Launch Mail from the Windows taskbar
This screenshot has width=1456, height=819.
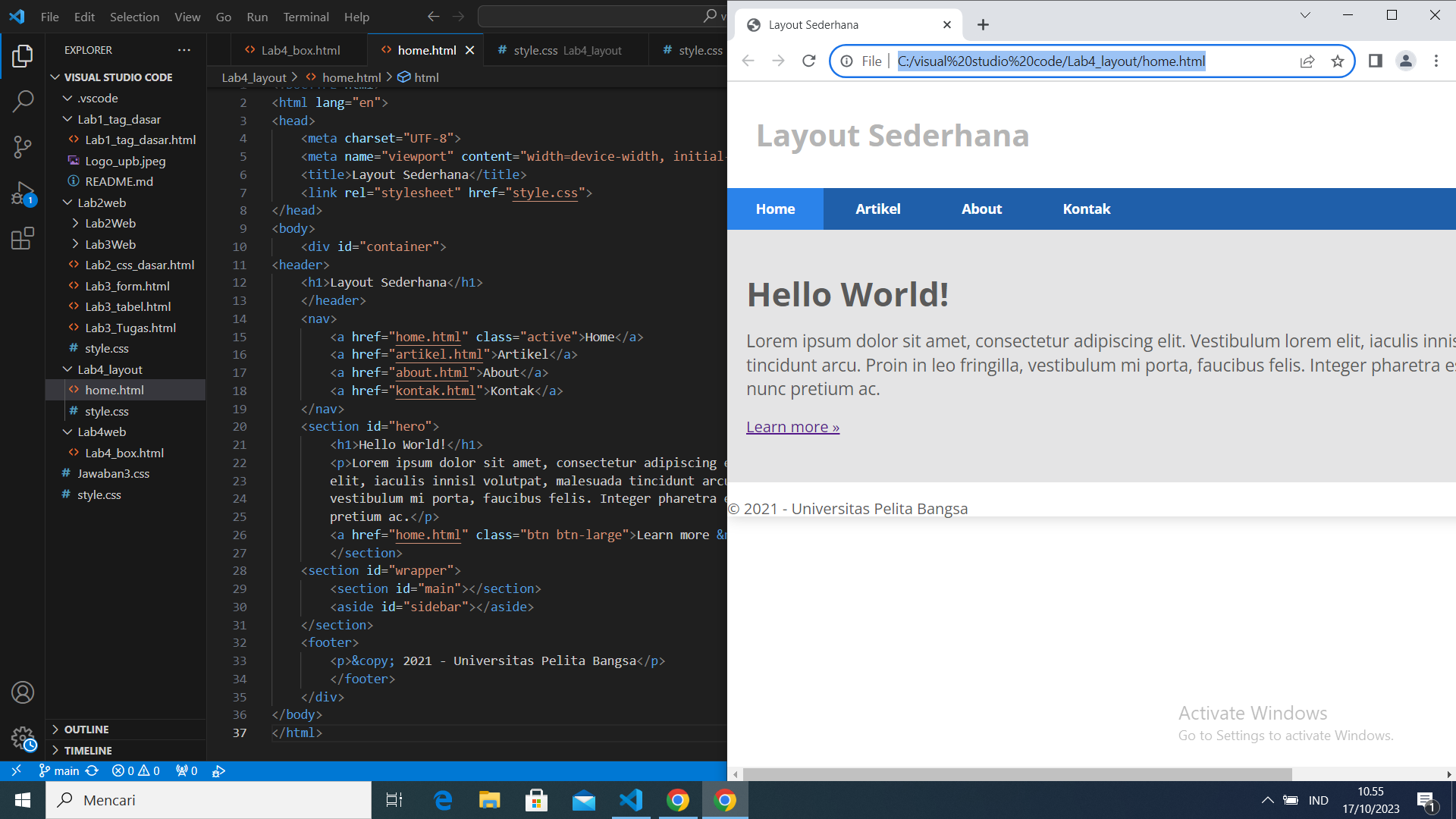coord(584,800)
